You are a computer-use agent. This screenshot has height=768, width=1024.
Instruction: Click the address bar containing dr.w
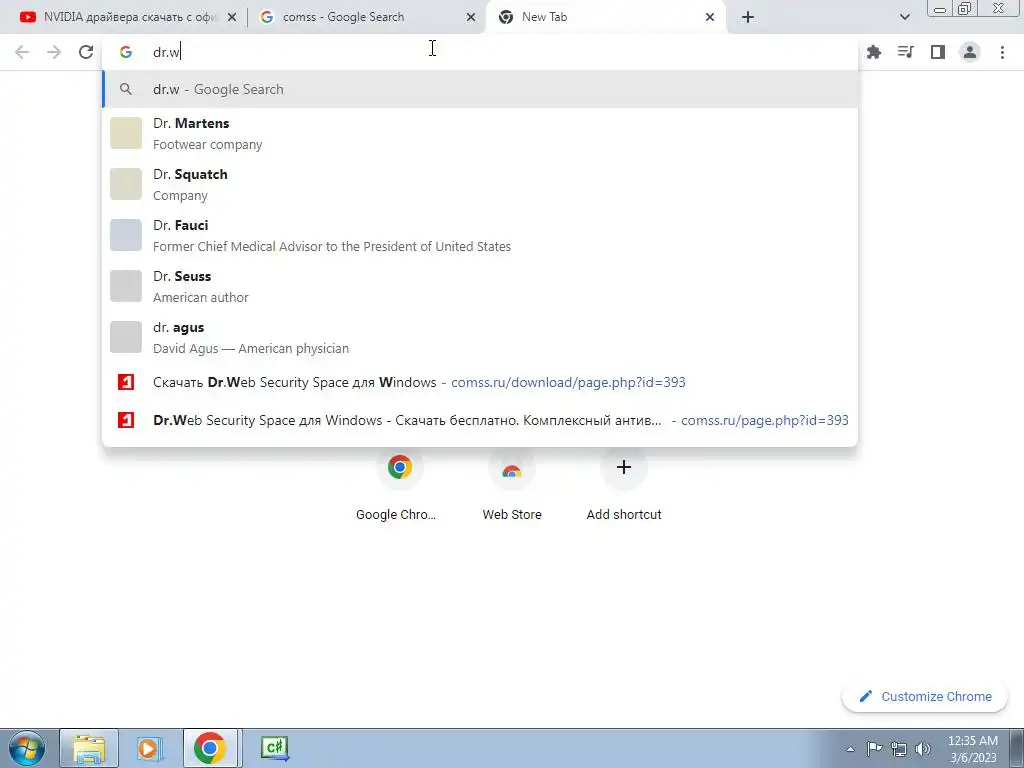tap(480, 52)
